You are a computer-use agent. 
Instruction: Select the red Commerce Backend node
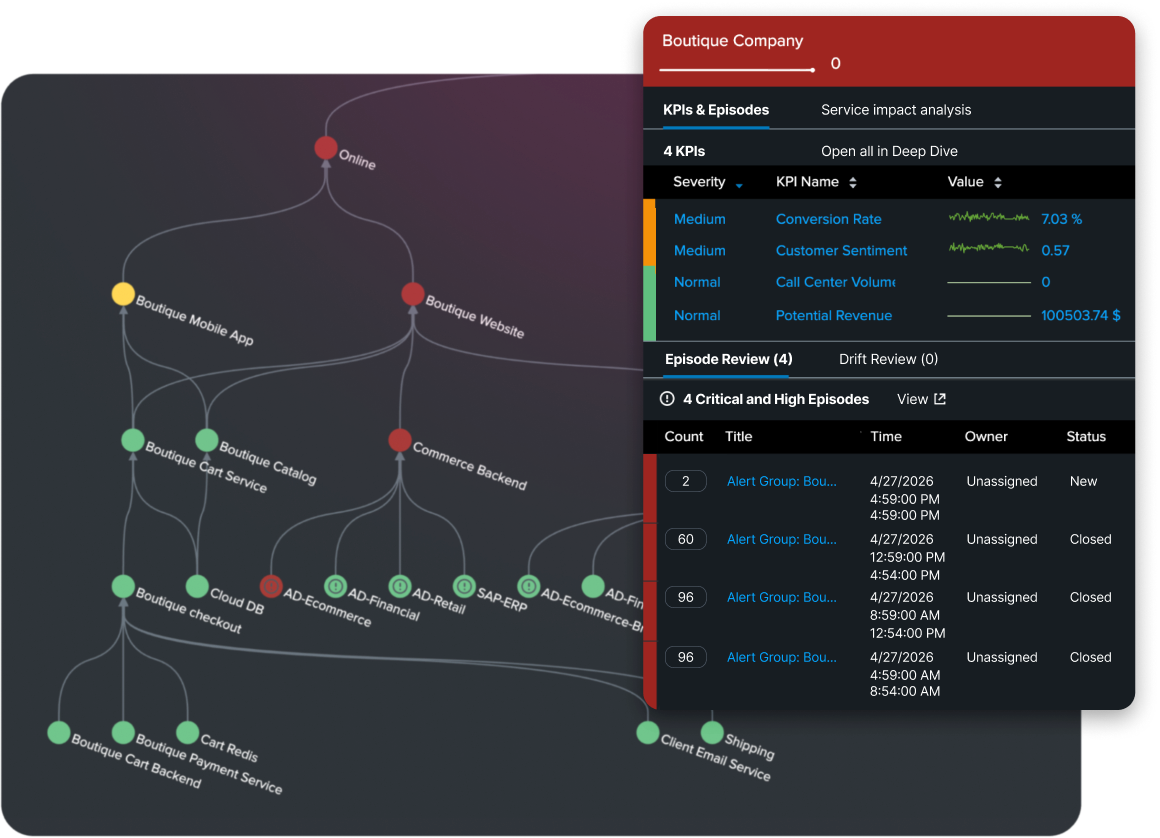point(399,440)
